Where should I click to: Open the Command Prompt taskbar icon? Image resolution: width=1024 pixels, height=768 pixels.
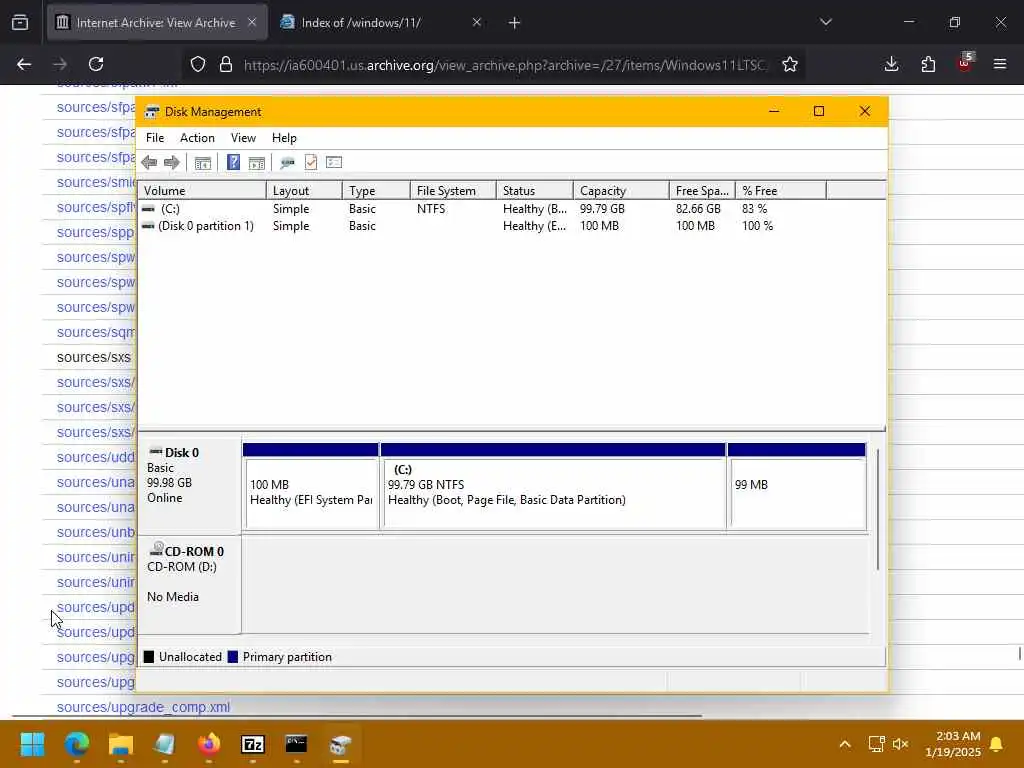(296, 744)
